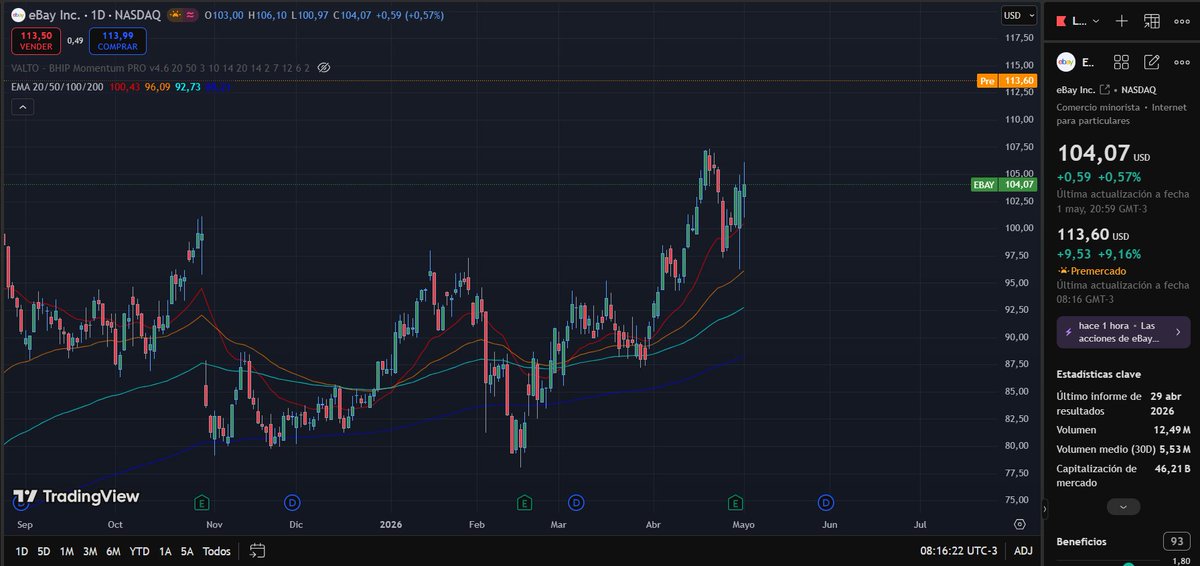Open the four-squares layout icon beside eBay
This screenshot has height=566, width=1200.
pyautogui.click(x=1121, y=62)
